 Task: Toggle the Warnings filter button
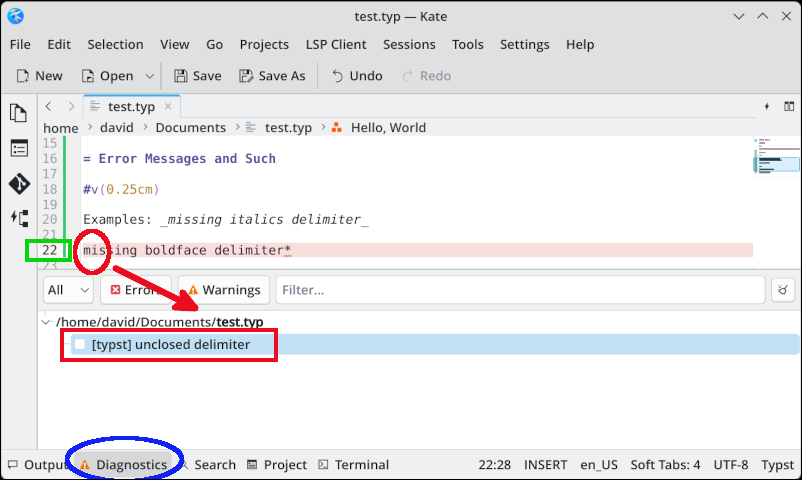224,290
